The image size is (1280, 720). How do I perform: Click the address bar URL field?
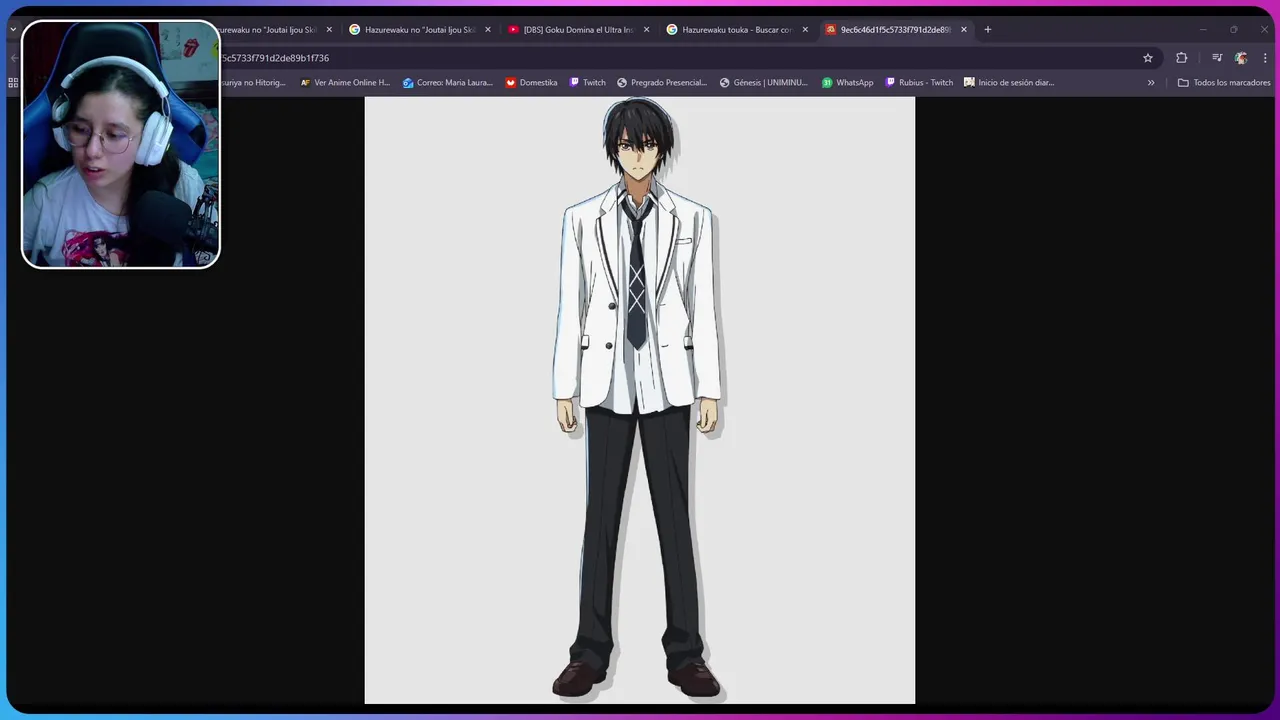(680, 58)
